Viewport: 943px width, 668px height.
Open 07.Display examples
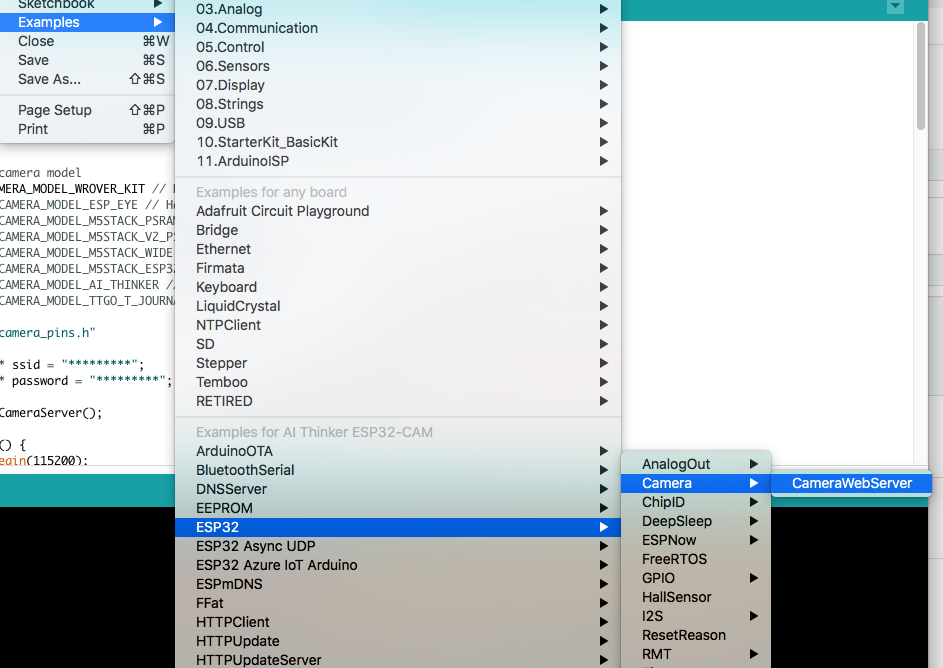398,85
